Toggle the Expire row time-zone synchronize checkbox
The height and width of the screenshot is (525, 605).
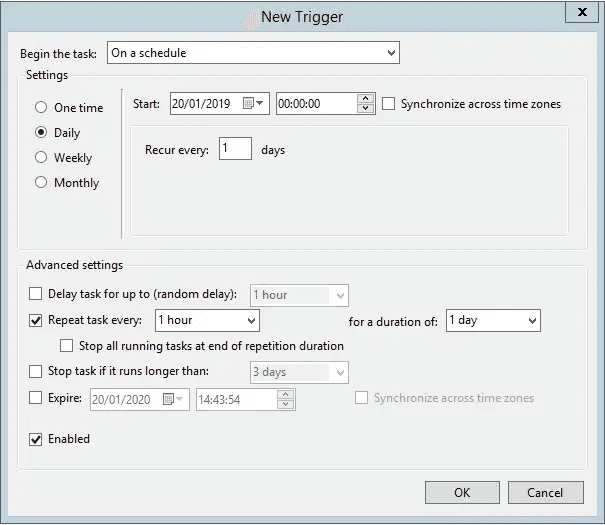click(362, 398)
